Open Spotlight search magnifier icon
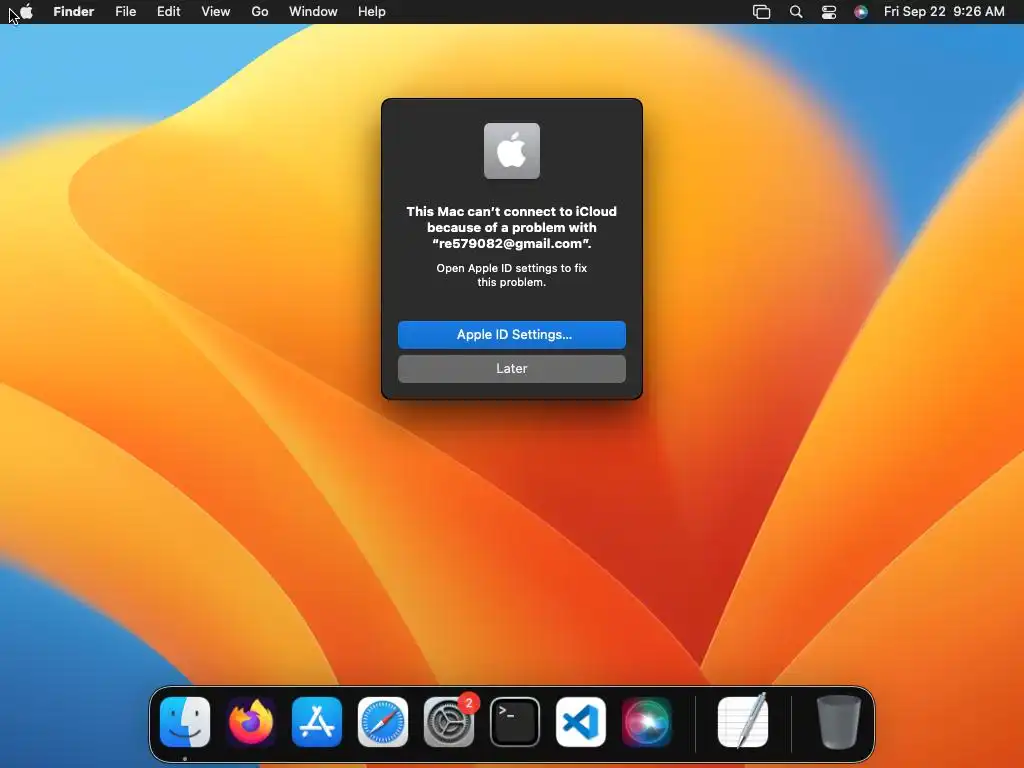Image resolution: width=1024 pixels, height=768 pixels. [795, 12]
